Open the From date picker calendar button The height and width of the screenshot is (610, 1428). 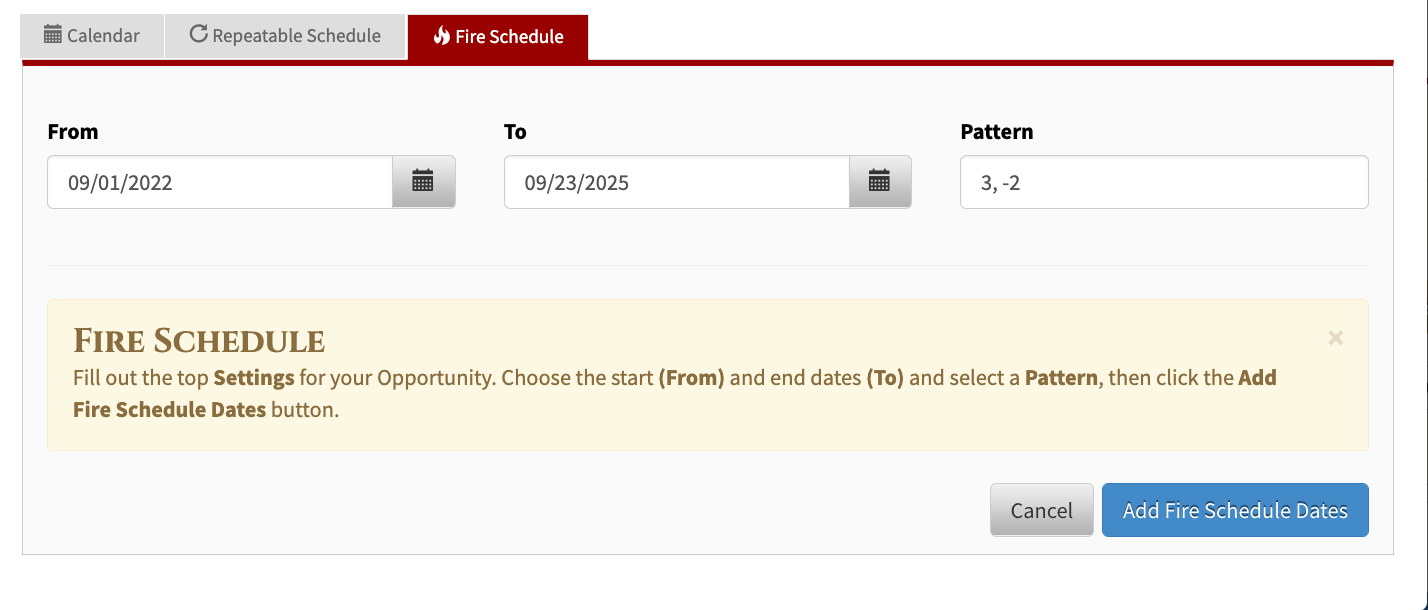[423, 182]
